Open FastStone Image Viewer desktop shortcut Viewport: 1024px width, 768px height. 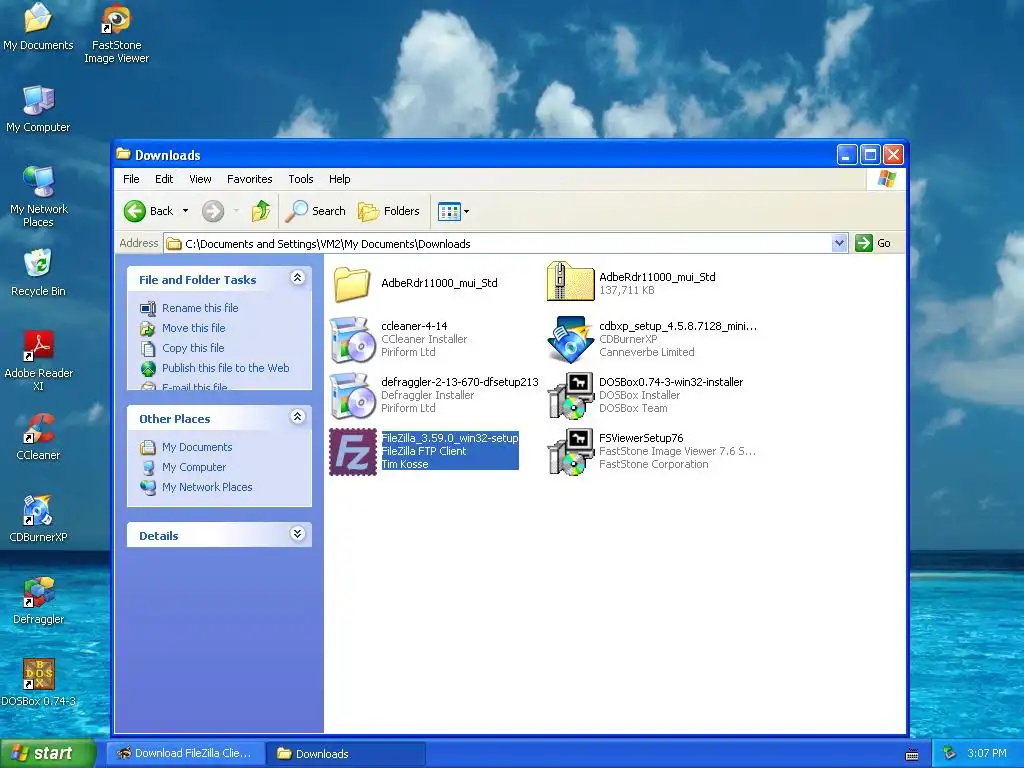click(x=116, y=33)
